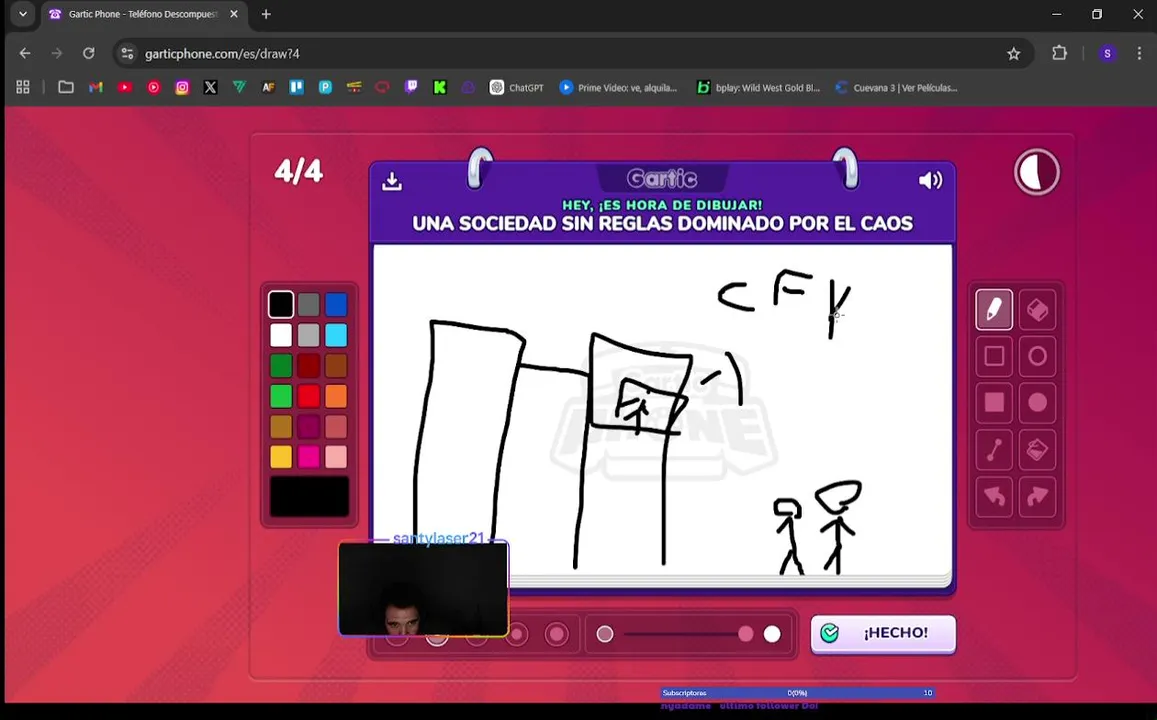Open the tab search dropdown arrow
The height and width of the screenshot is (720, 1157).
tap(23, 14)
